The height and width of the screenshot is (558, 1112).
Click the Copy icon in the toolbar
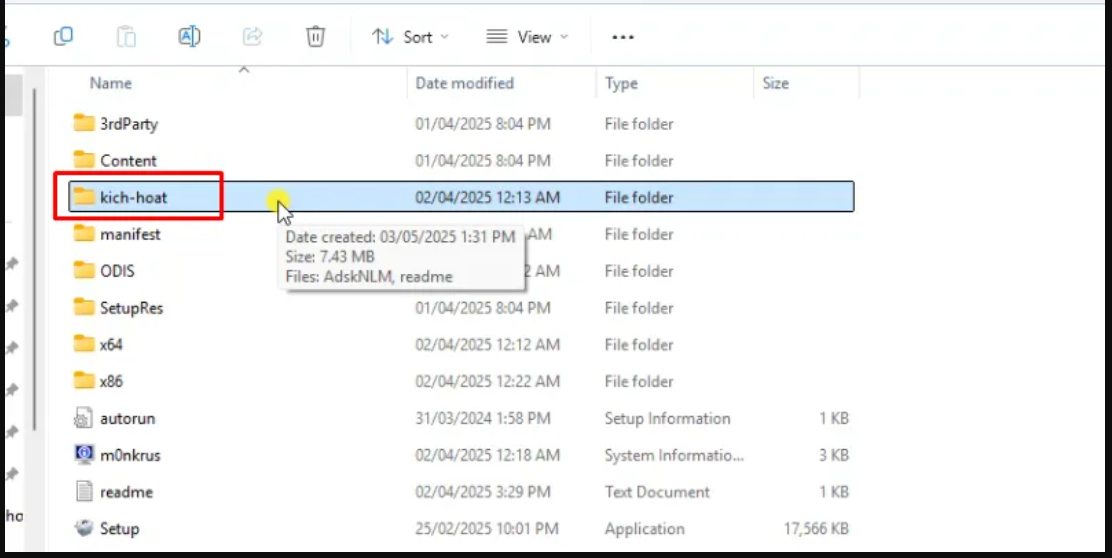(x=63, y=37)
